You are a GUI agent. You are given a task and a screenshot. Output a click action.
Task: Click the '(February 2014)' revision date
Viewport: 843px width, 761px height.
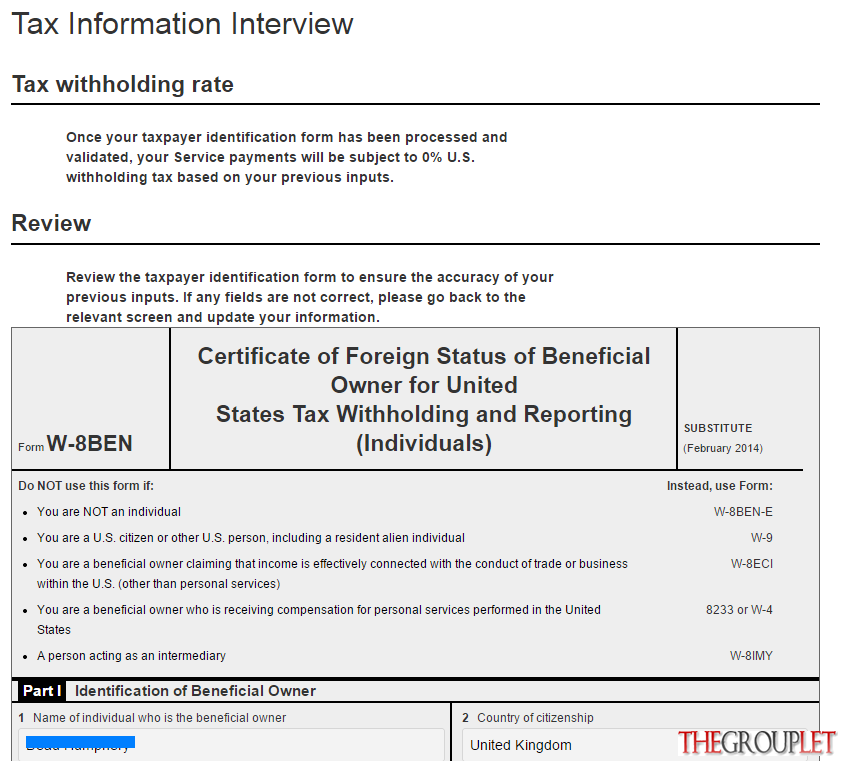pos(723,448)
